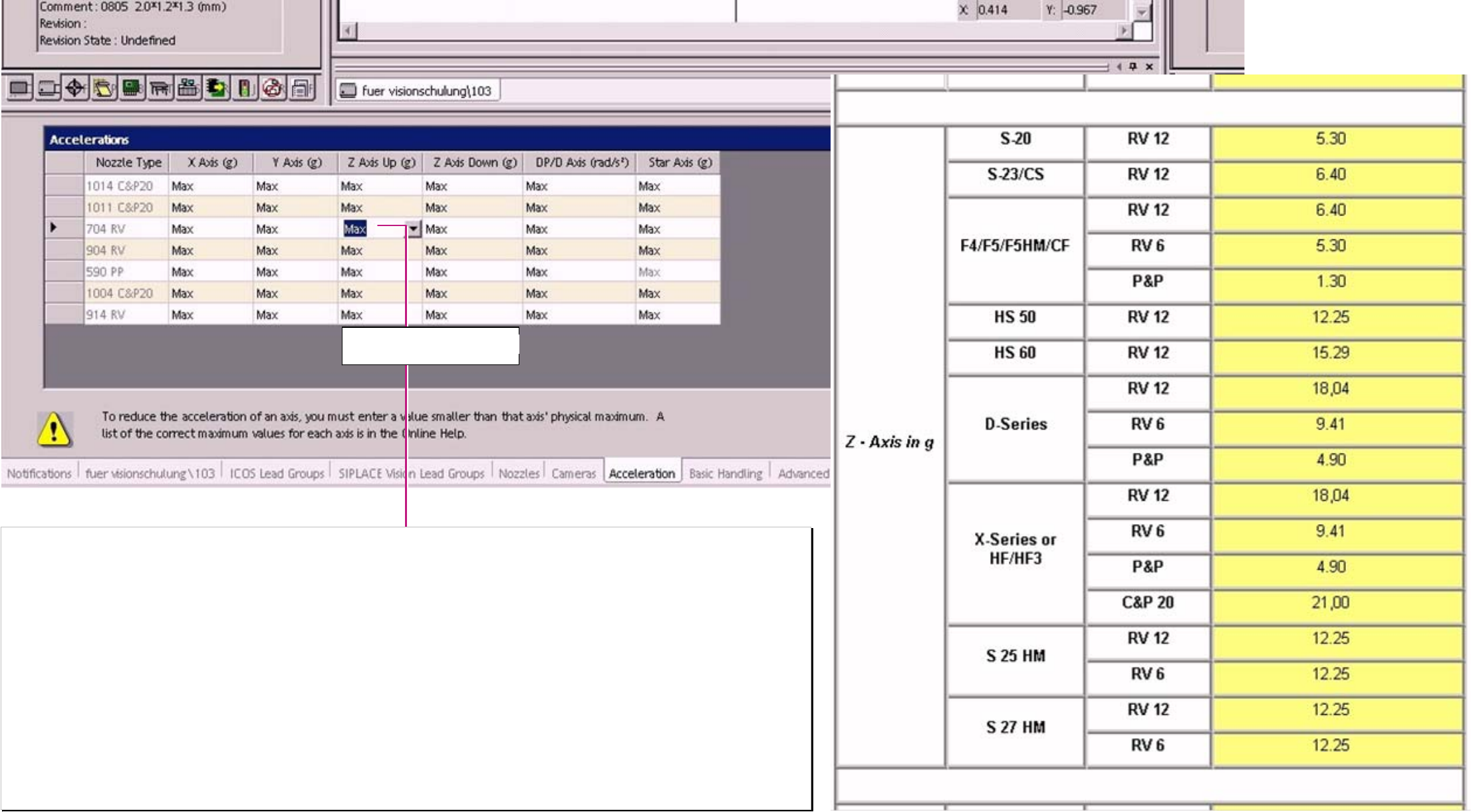Click the yellow panel sheet icon
The height and width of the screenshot is (812, 1471).
[x=103, y=88]
